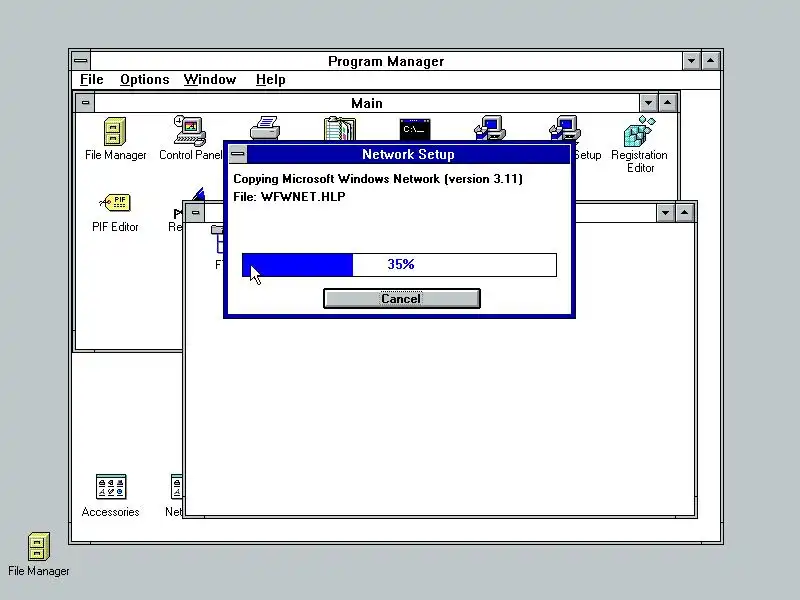Open Main group control menu box
The image size is (800, 600).
[85, 103]
